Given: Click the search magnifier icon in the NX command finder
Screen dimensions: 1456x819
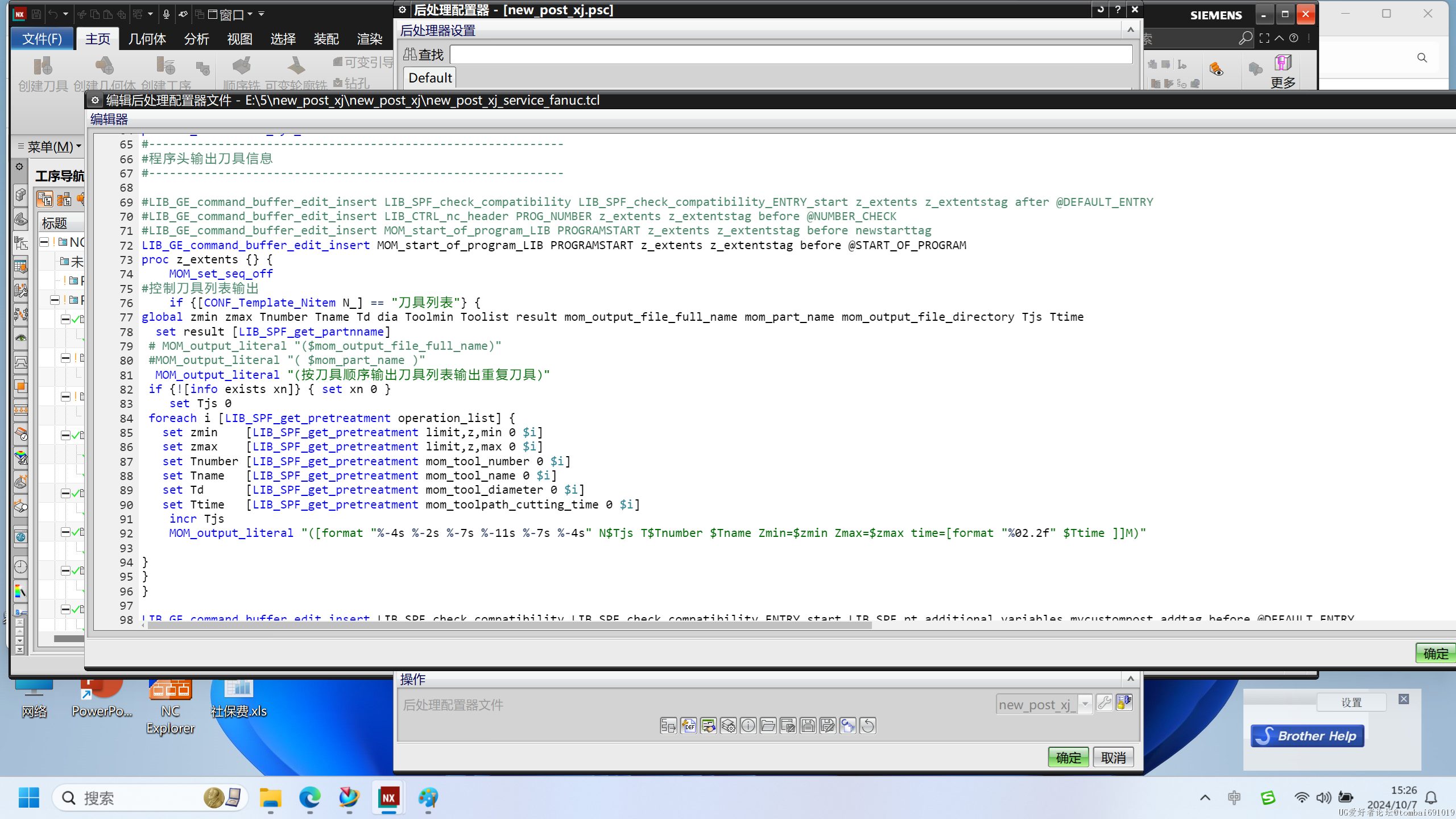Looking at the screenshot, I should 1245,38.
